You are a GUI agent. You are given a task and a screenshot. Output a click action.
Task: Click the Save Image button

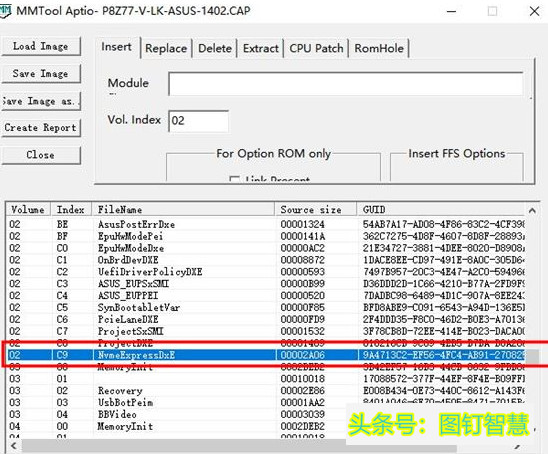(x=41, y=73)
